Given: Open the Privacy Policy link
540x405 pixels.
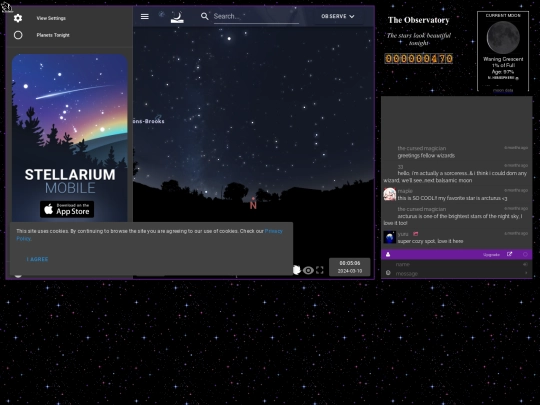Looking at the screenshot, I should point(273,231).
